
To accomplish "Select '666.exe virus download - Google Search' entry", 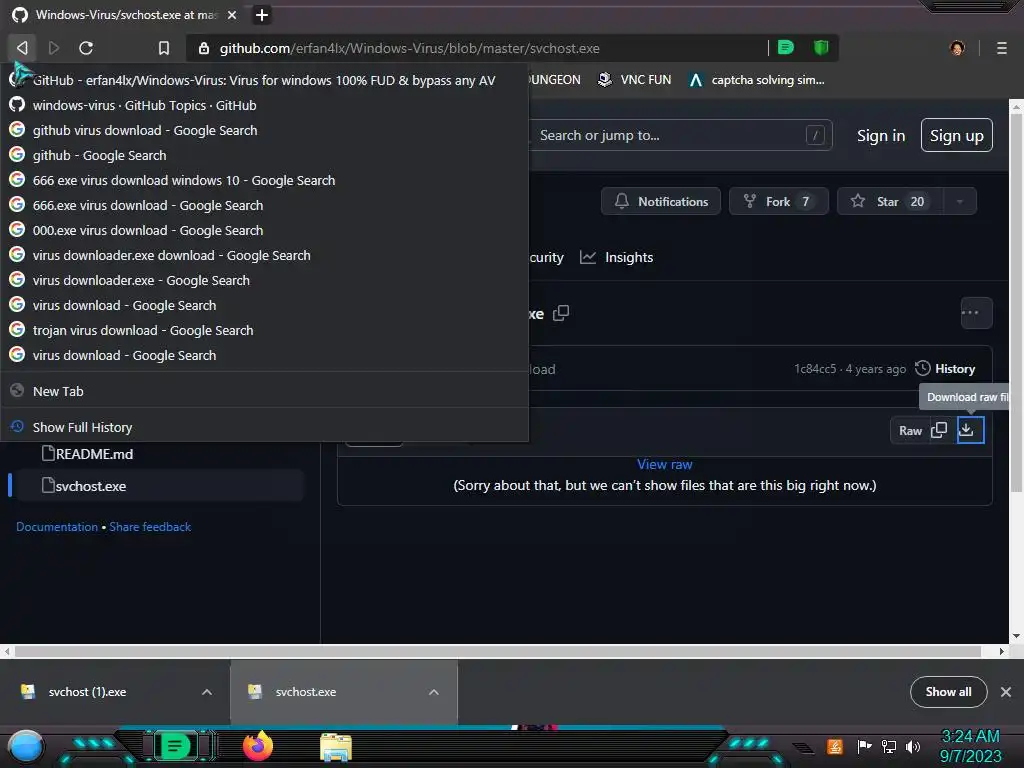I will point(264,205).
